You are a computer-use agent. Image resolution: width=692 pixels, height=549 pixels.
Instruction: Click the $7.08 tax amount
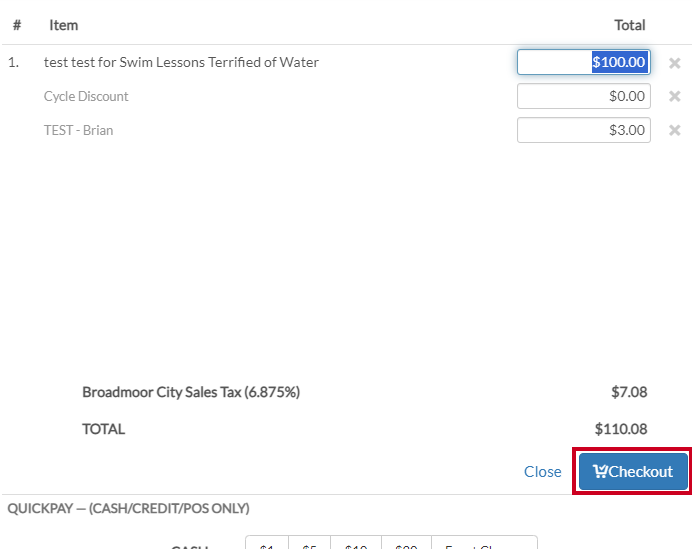click(x=629, y=392)
